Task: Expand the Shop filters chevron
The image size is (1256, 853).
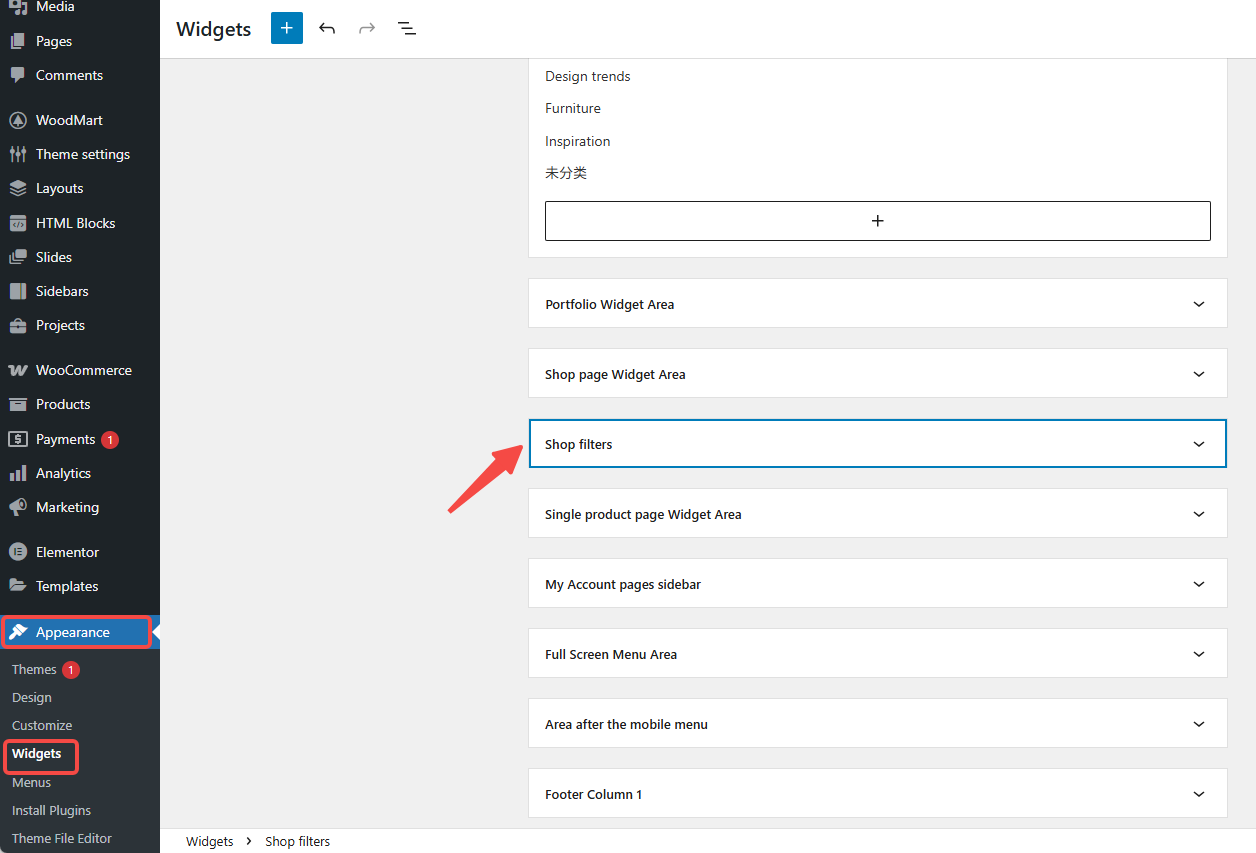Action: point(1198,444)
